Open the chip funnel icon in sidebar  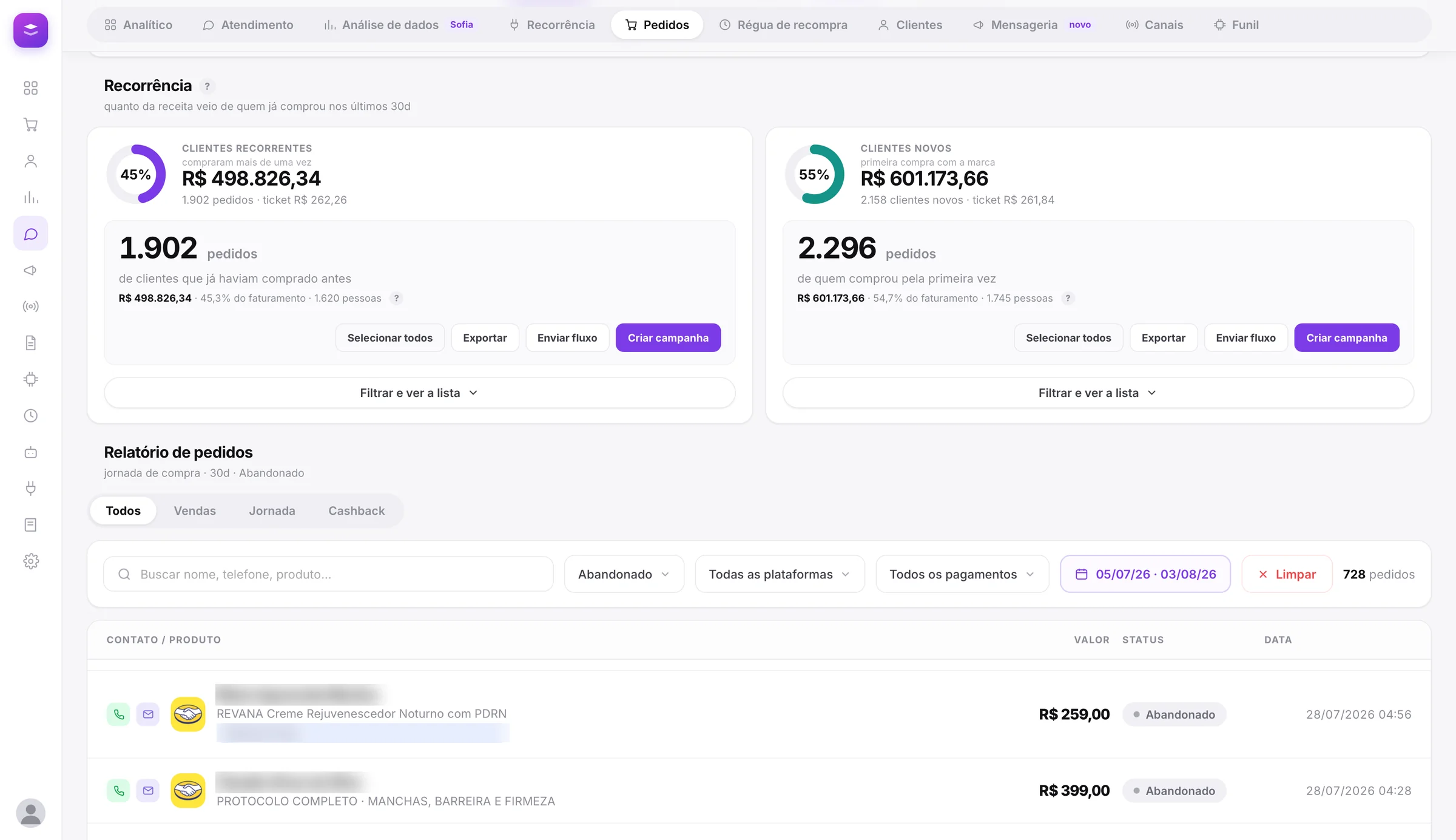30,379
